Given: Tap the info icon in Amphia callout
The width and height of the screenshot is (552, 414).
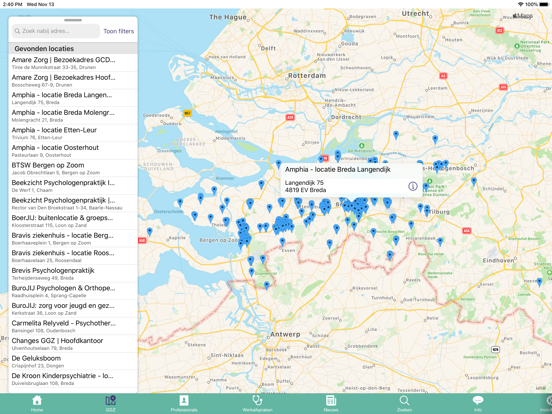Looking at the screenshot, I should point(413,186).
